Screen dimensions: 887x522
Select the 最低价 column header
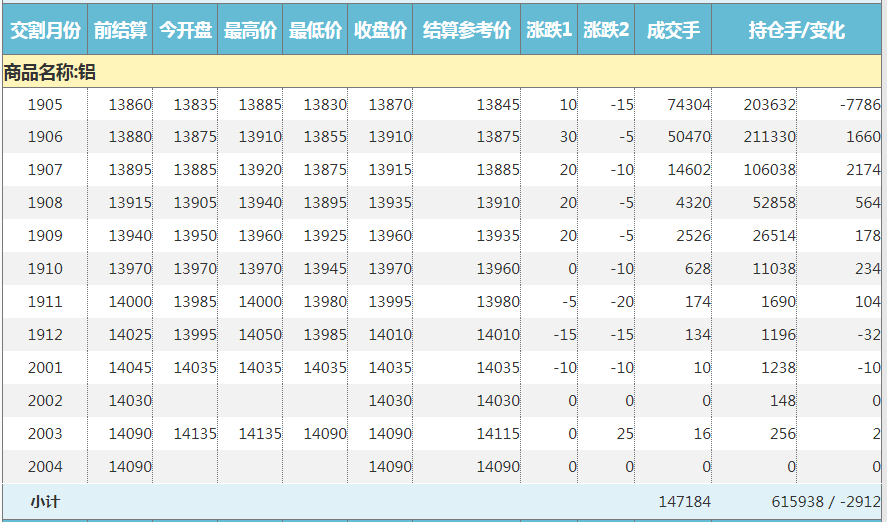pyautogui.click(x=315, y=31)
